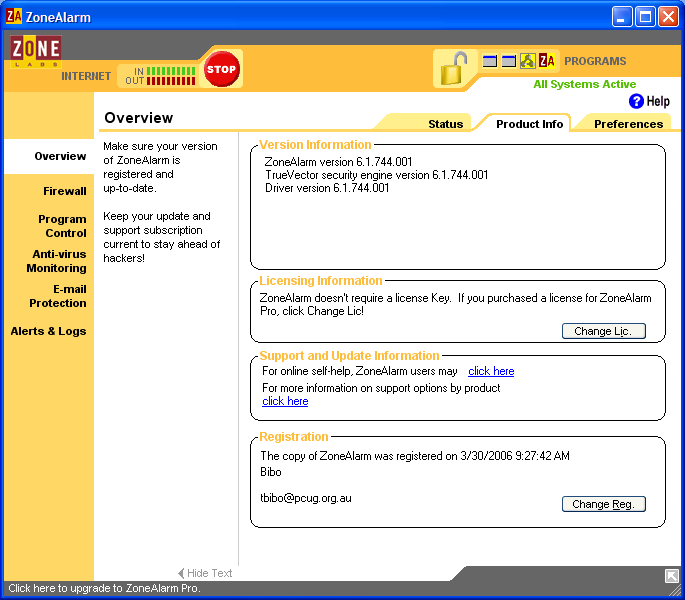Click the PROGRAMS label
This screenshot has width=685, height=600.
[595, 61]
